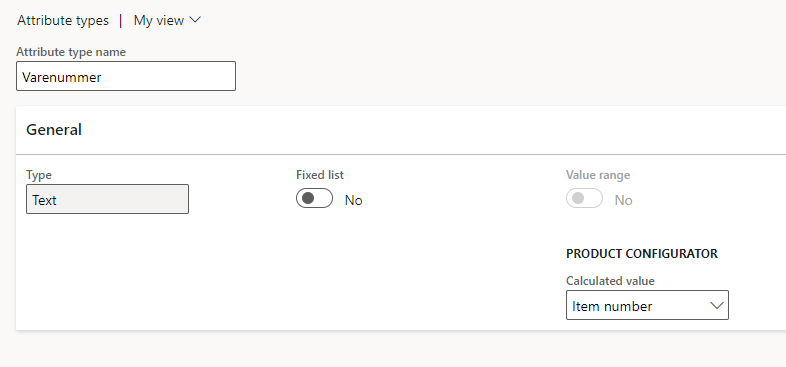Click the separator bar after Attribute types
The height and width of the screenshot is (367, 786).
(x=120, y=21)
